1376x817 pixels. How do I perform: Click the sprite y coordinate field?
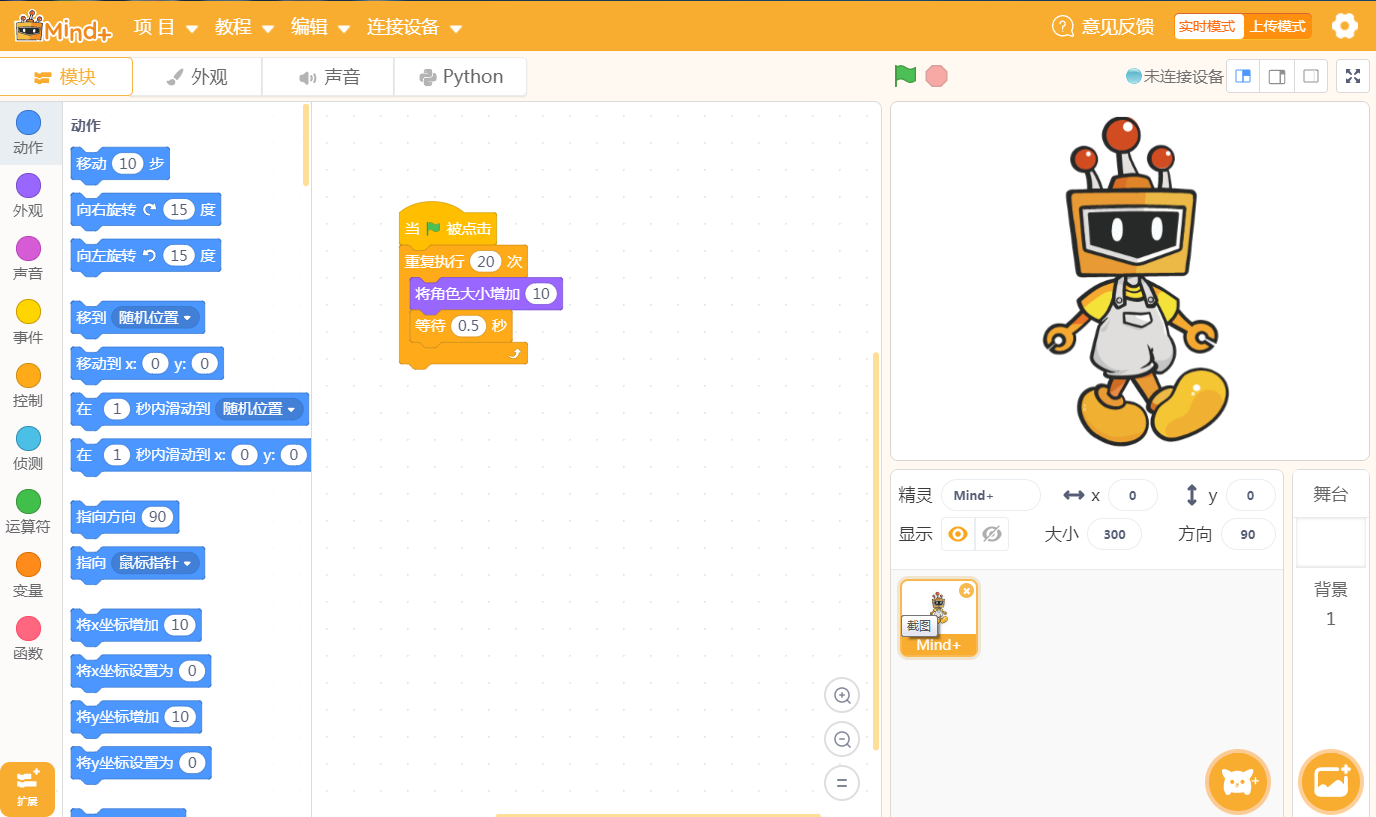1250,495
